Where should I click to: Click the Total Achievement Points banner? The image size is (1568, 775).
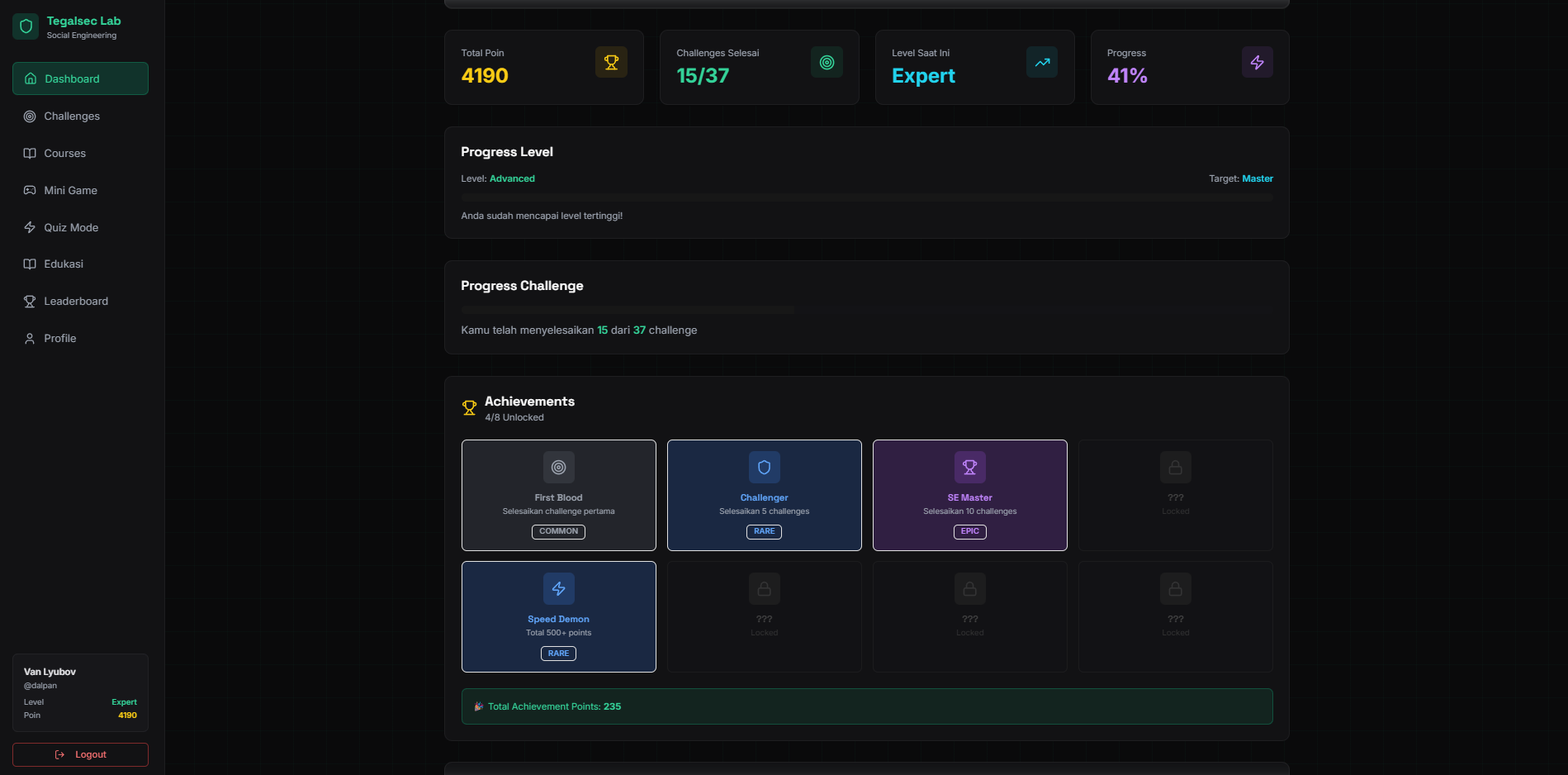pyautogui.click(x=866, y=707)
